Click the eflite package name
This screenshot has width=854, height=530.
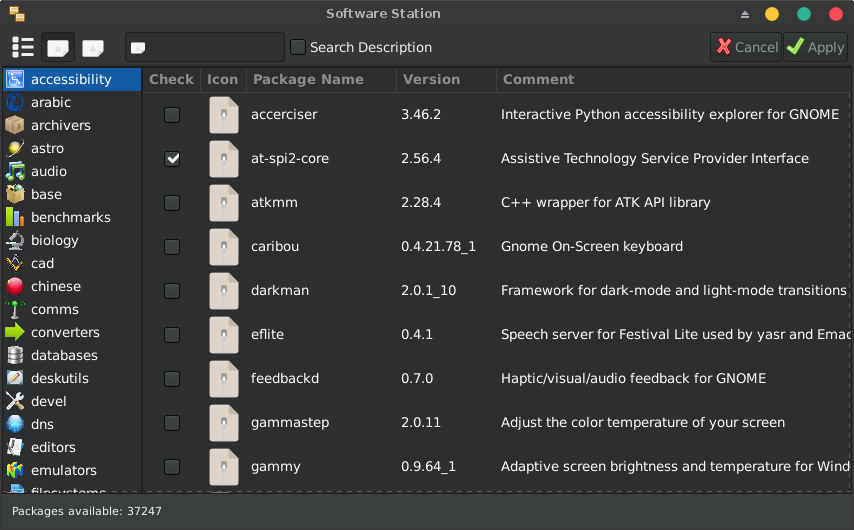[x=267, y=334]
